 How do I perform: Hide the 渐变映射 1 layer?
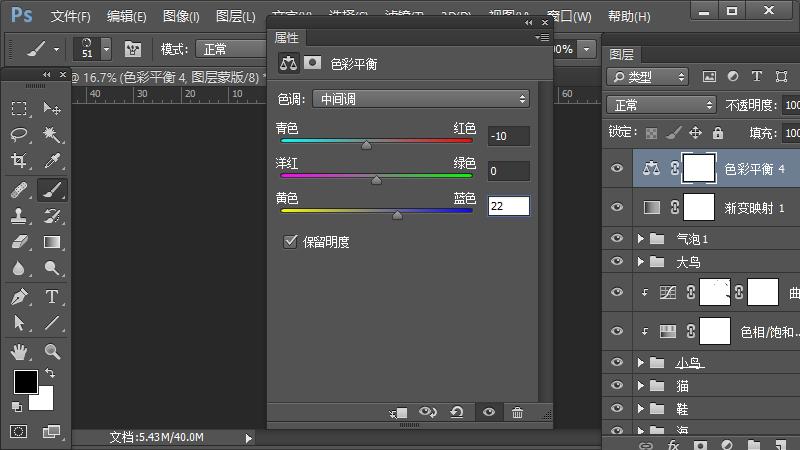pyautogui.click(x=617, y=207)
